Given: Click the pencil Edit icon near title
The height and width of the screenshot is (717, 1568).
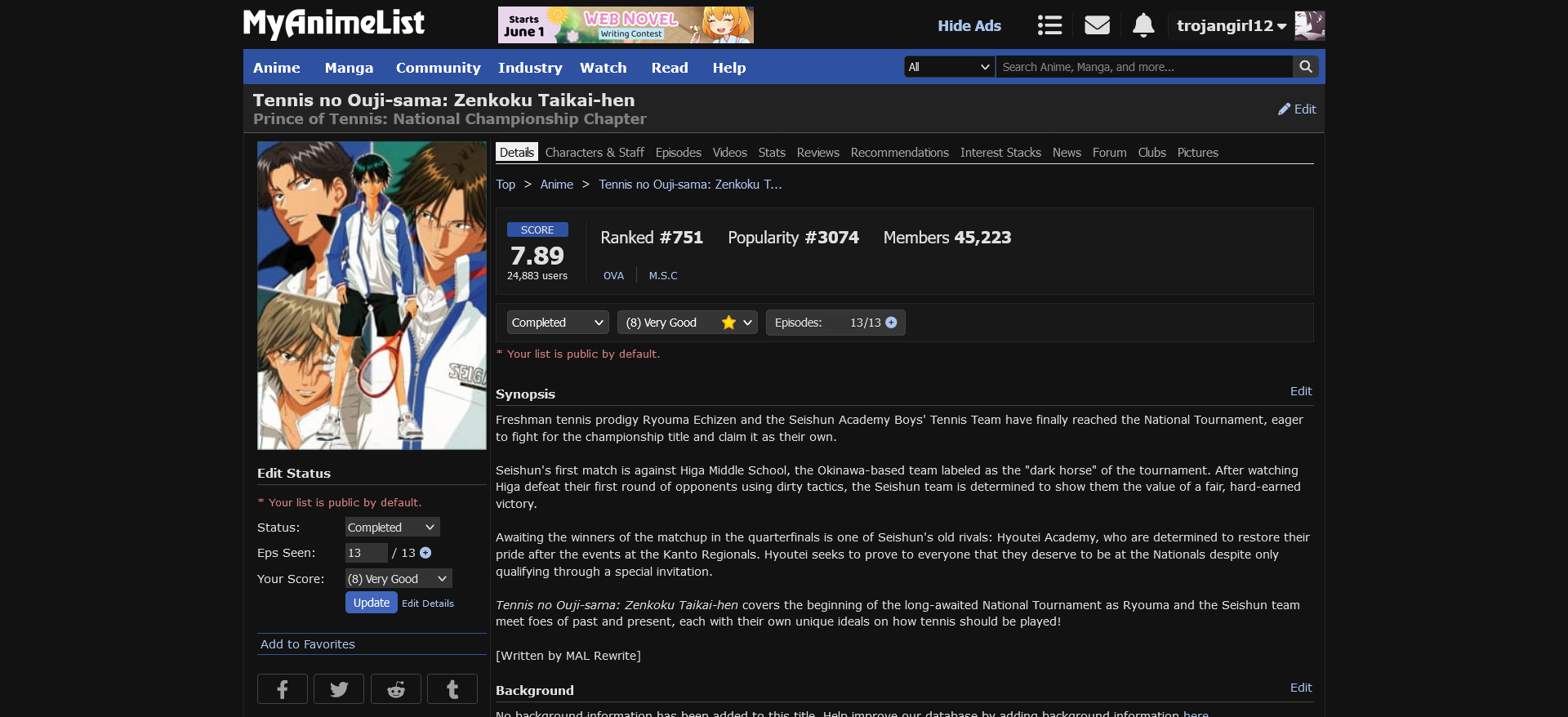Looking at the screenshot, I should [x=1297, y=109].
